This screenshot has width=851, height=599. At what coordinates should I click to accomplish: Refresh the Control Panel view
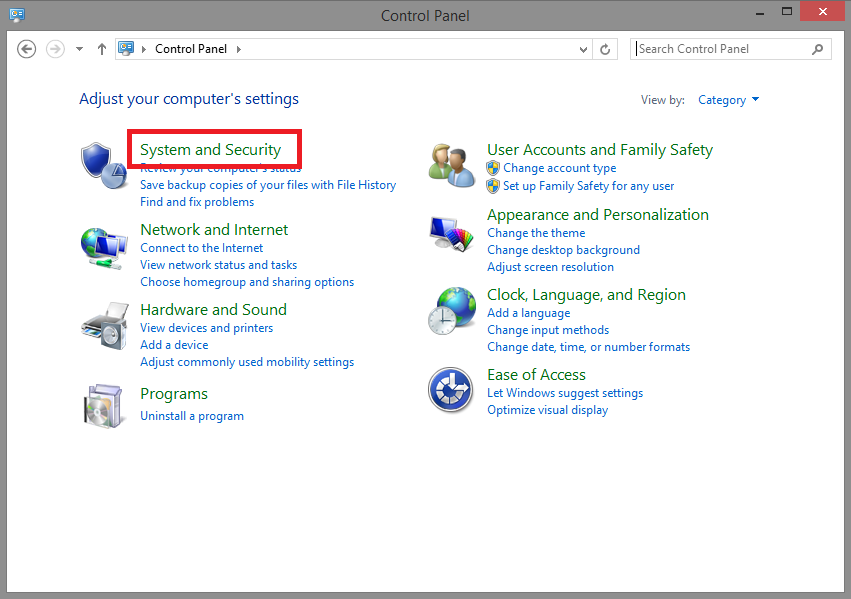coord(605,49)
